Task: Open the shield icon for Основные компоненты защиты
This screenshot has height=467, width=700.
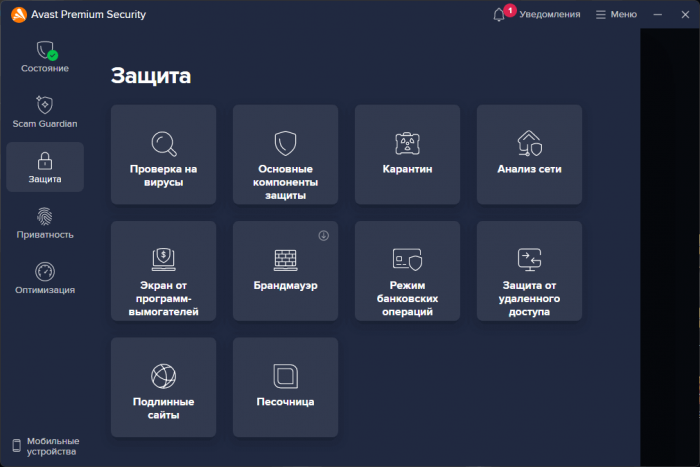Action: [x=285, y=142]
